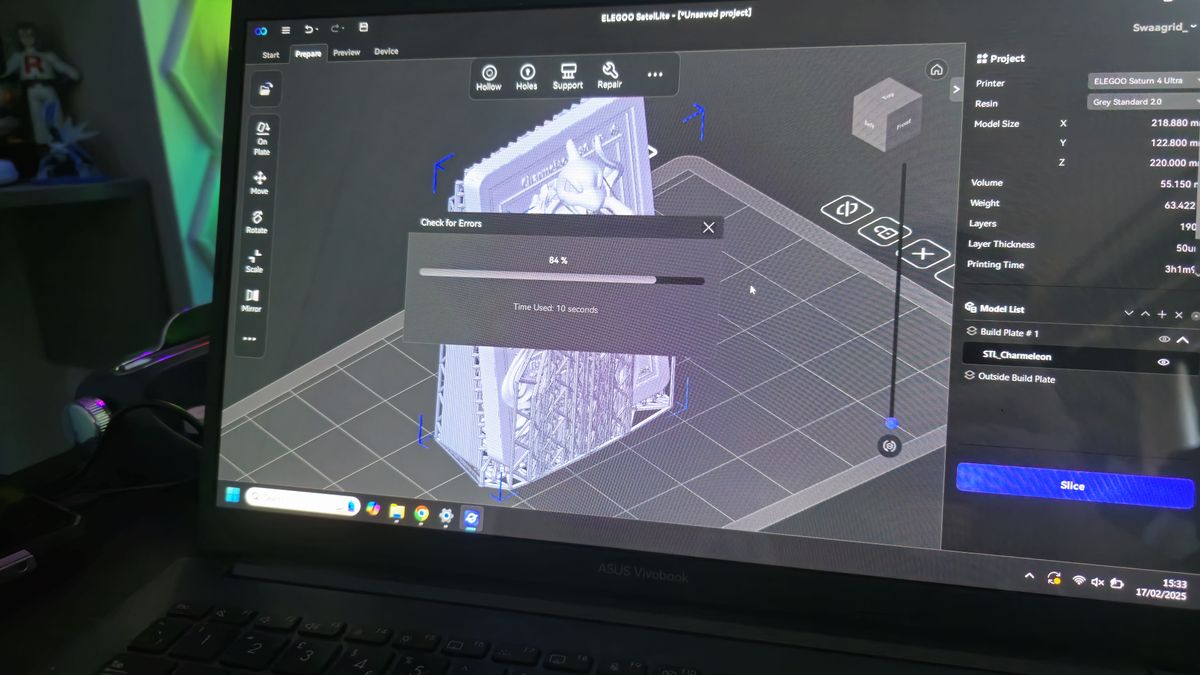The width and height of the screenshot is (1200, 675).
Task: Open the Device tab
Action: click(386, 50)
